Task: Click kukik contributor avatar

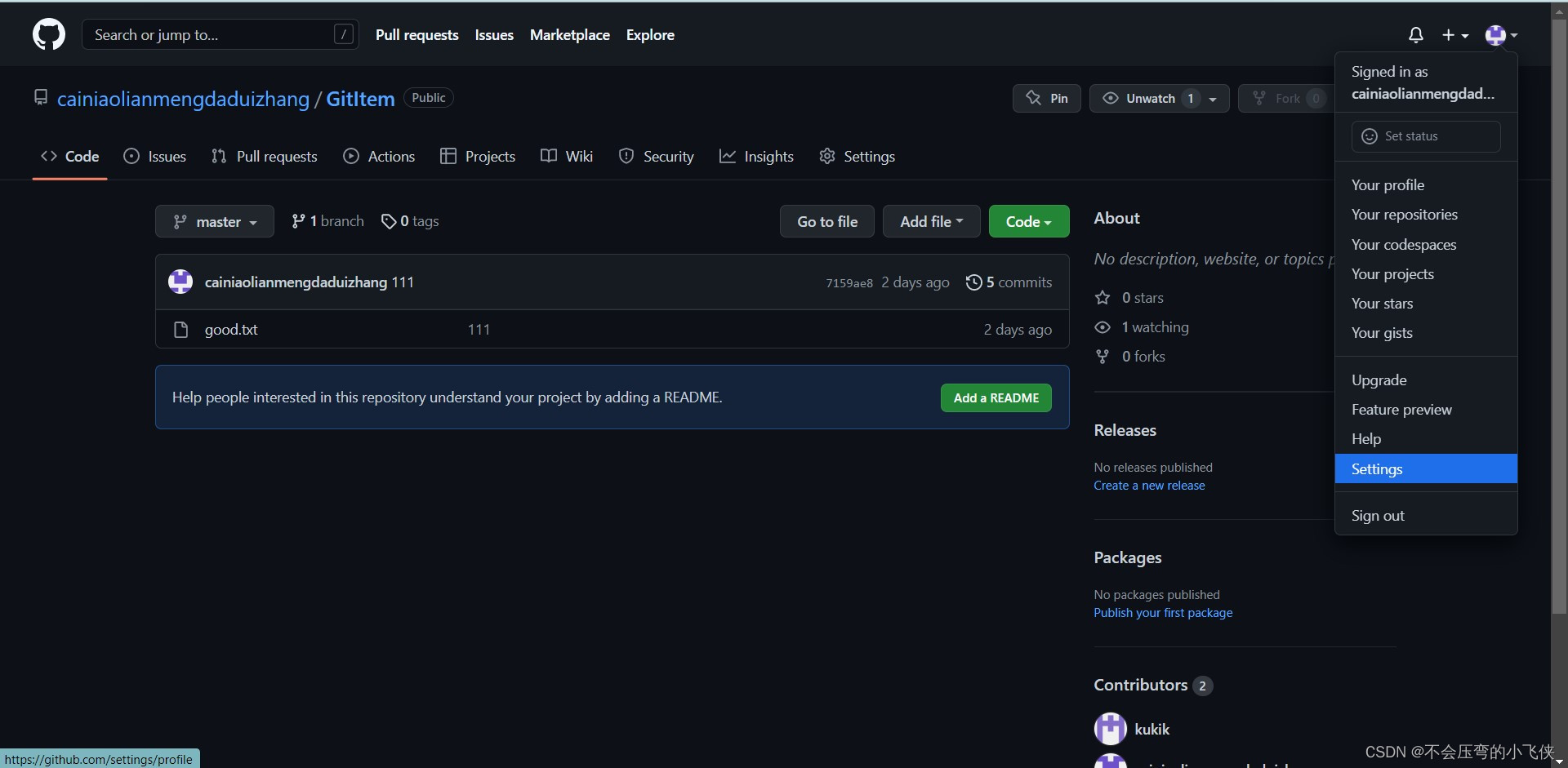Action: click(1111, 729)
